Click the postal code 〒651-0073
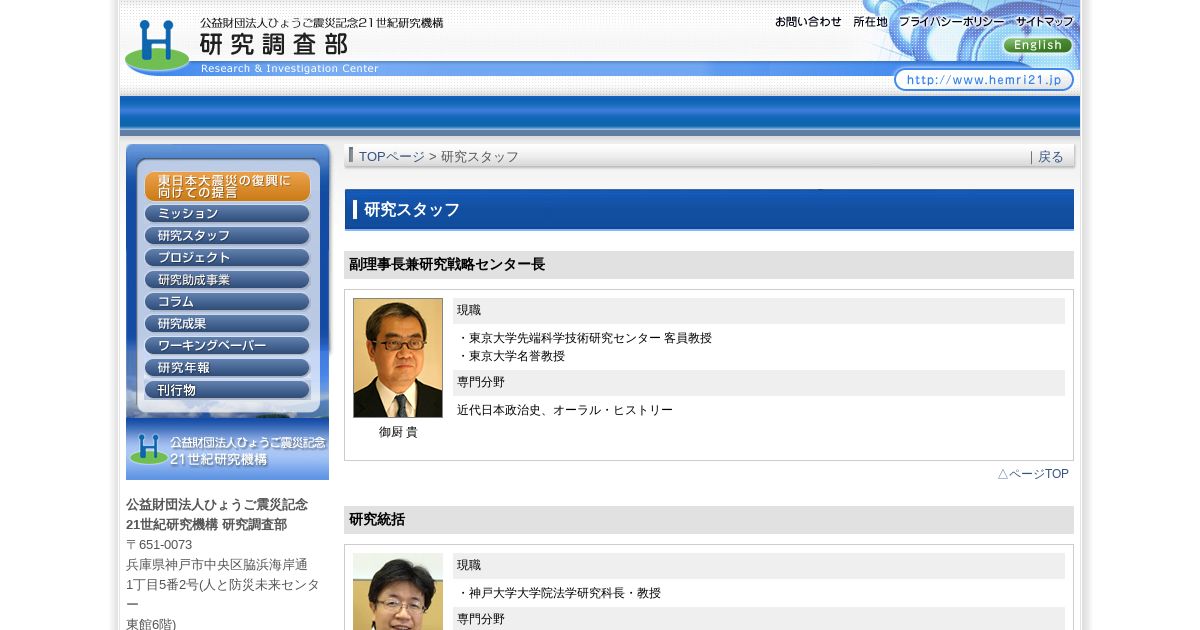This screenshot has width=1200, height=630. click(x=159, y=545)
